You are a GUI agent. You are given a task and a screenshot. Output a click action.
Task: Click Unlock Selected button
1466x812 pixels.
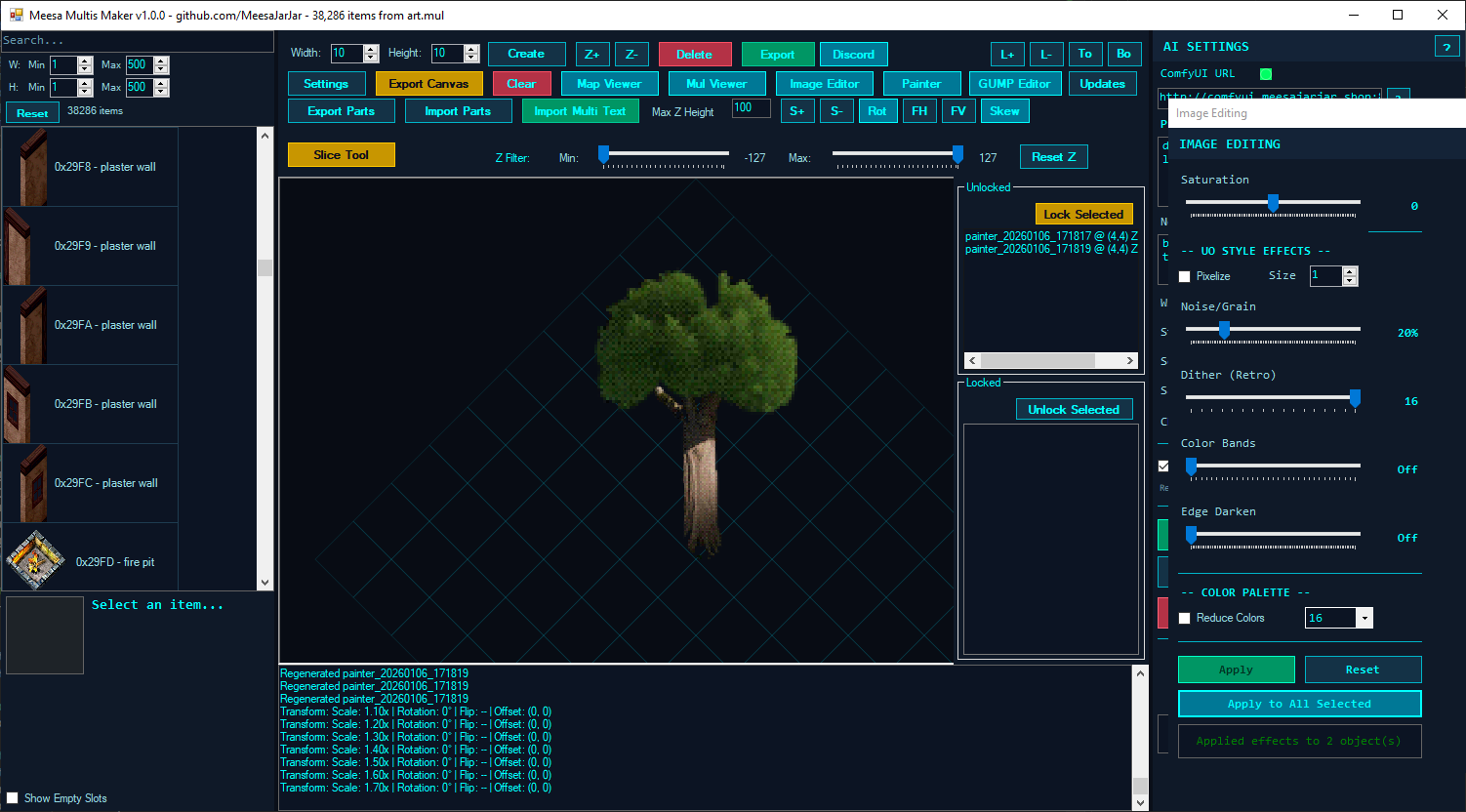coord(1074,410)
